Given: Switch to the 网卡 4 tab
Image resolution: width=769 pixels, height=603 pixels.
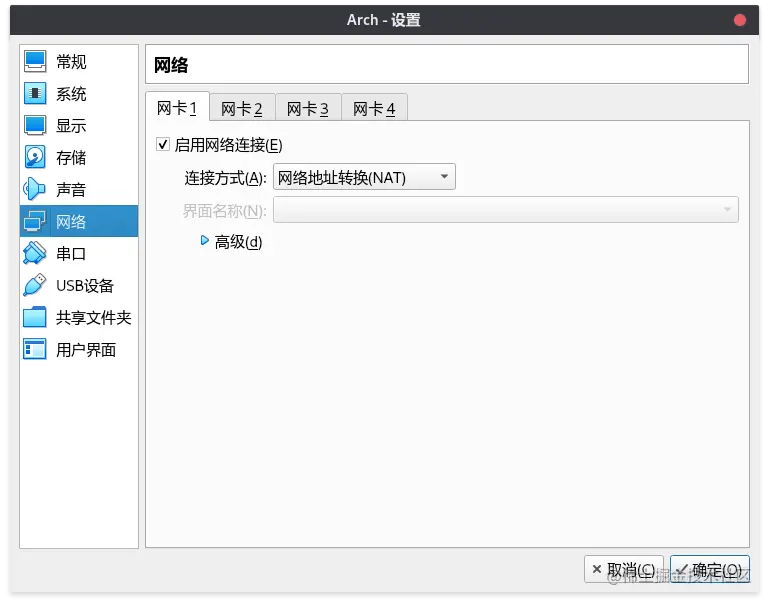Looking at the screenshot, I should pyautogui.click(x=374, y=108).
